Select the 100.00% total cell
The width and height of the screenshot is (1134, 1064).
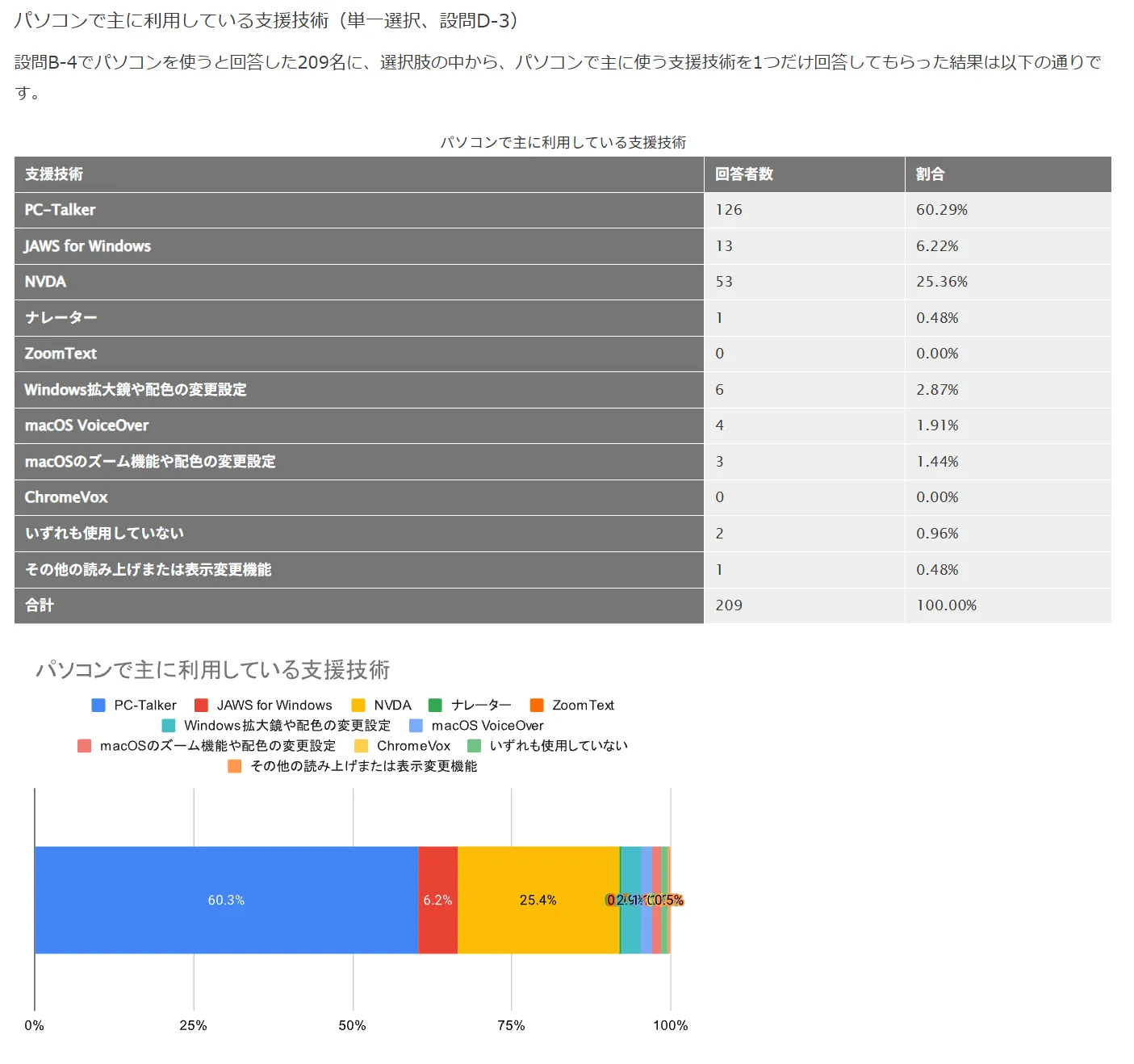tap(1008, 605)
